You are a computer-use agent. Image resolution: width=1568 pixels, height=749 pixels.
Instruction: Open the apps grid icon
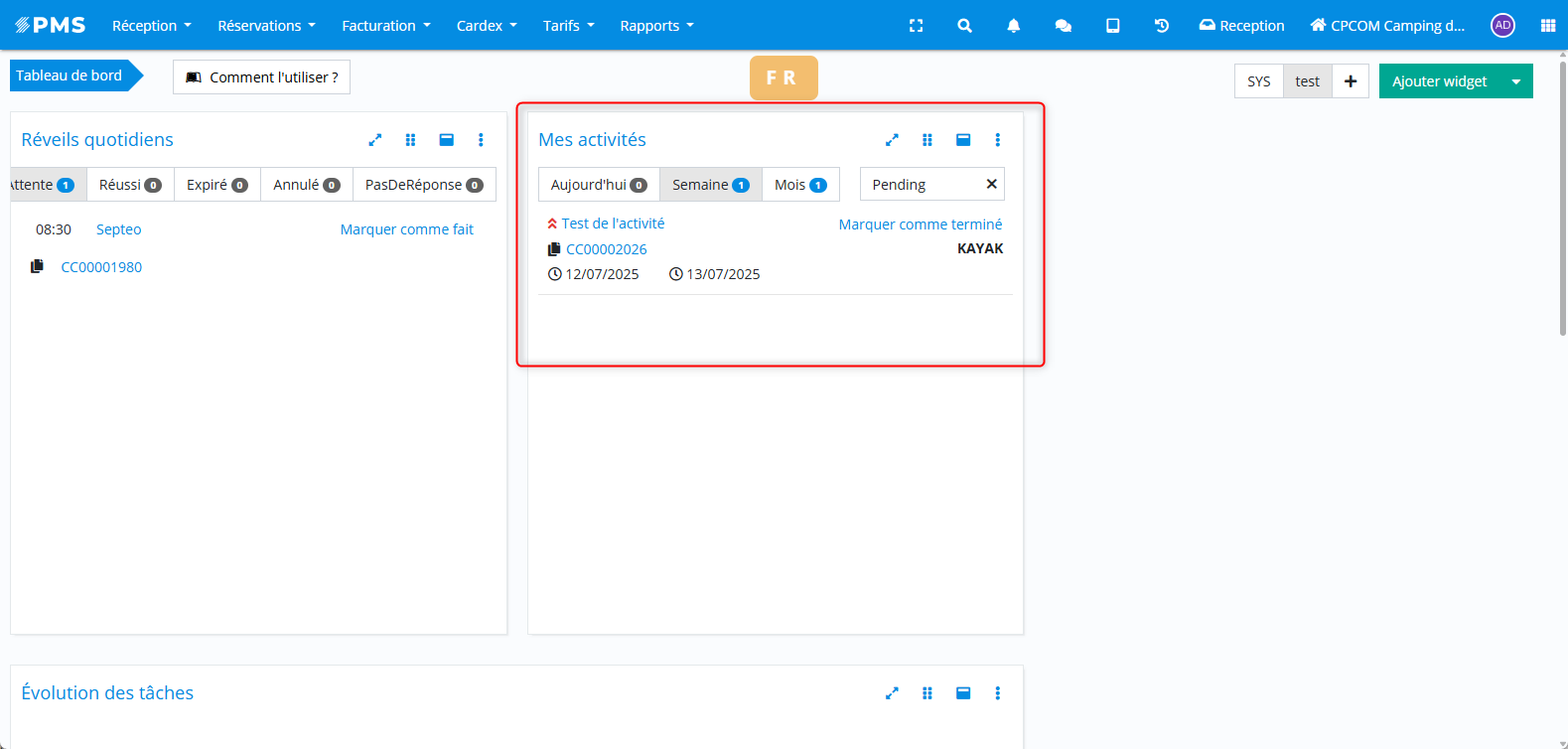(1547, 26)
